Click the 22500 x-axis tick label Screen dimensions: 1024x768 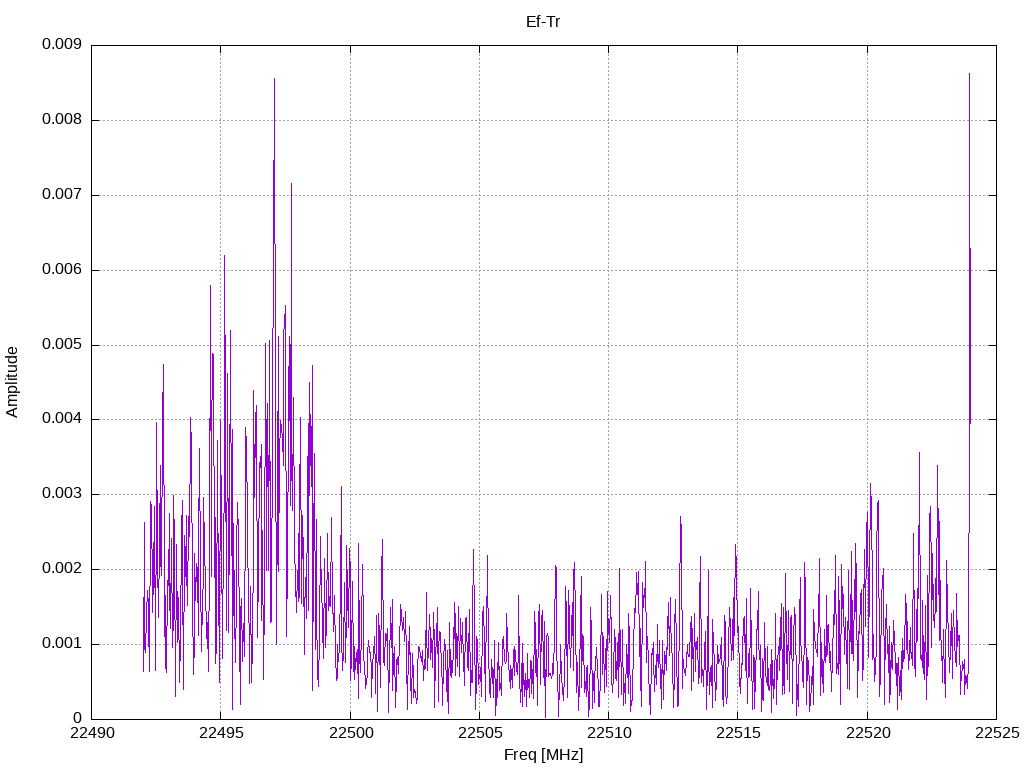(350, 733)
